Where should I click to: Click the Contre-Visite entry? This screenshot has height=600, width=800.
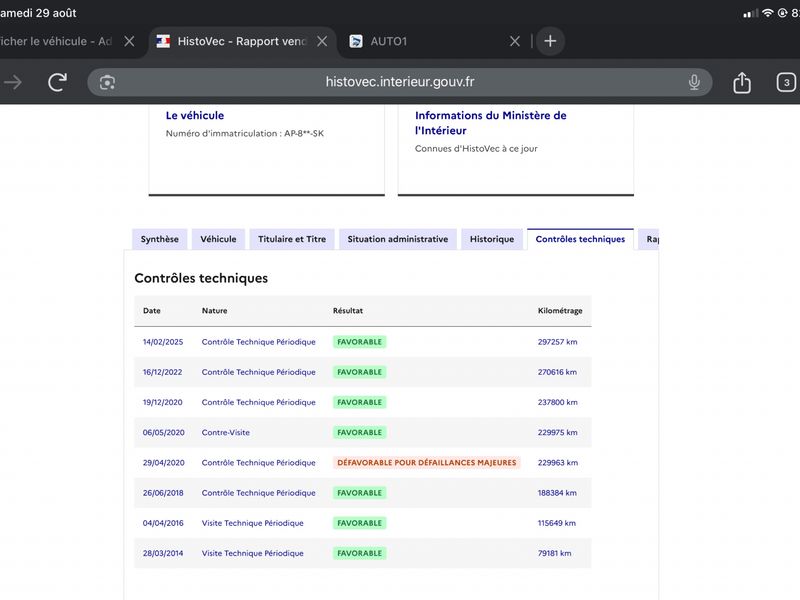pyautogui.click(x=226, y=432)
